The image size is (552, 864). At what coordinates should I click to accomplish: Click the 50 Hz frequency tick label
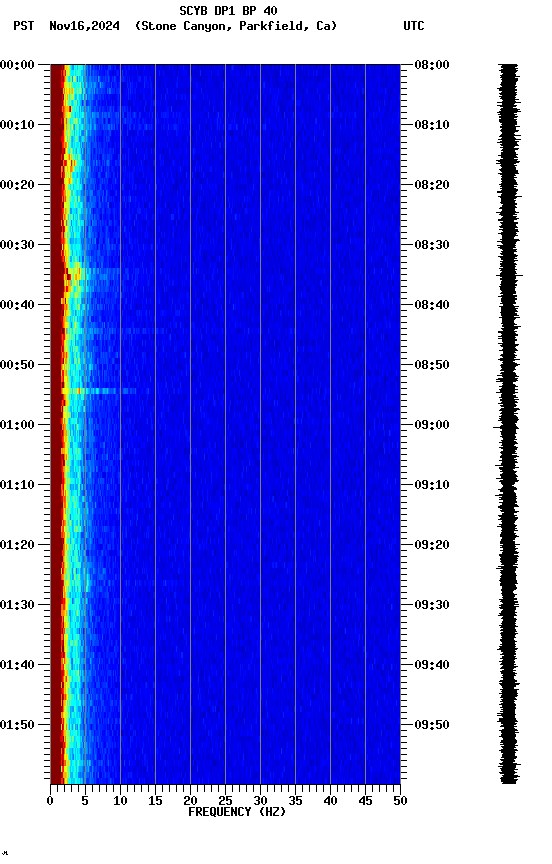pyautogui.click(x=400, y=801)
